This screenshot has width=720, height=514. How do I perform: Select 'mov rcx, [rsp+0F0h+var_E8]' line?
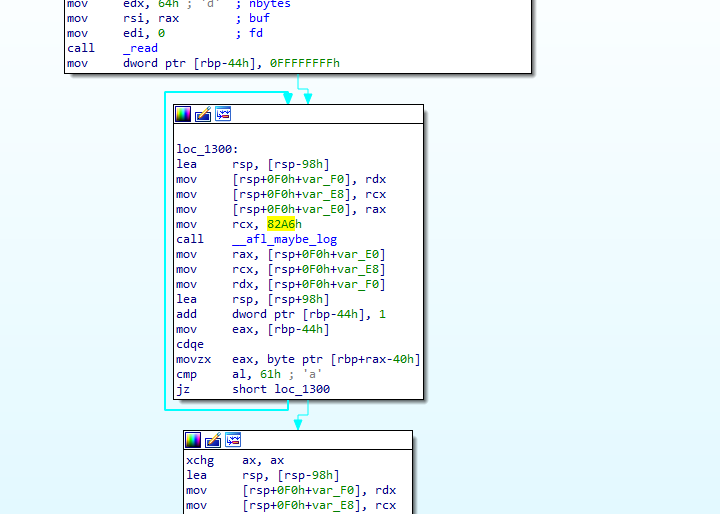point(281,270)
